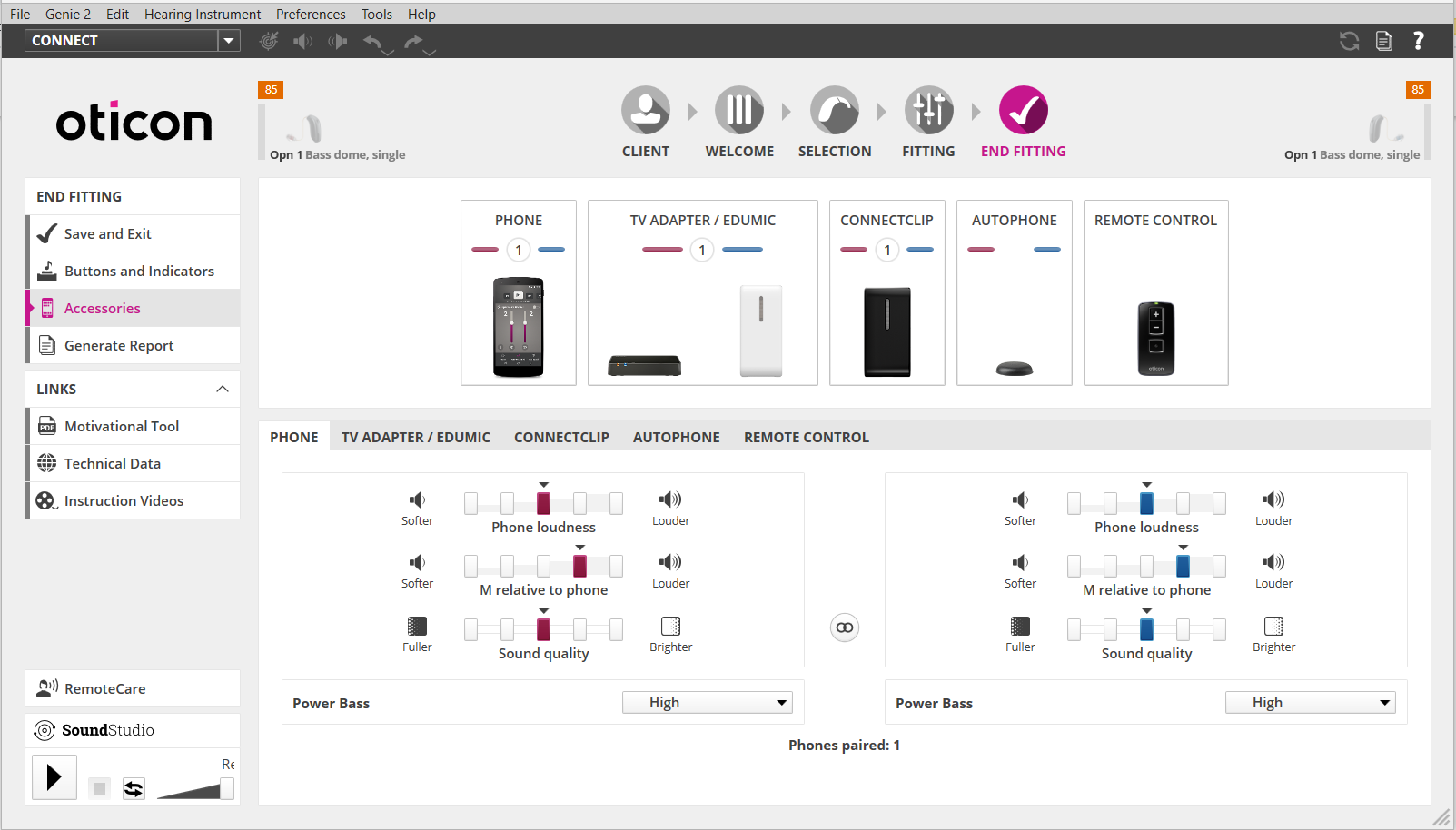Switch to the REMOTE CONTROL tab

point(807,437)
